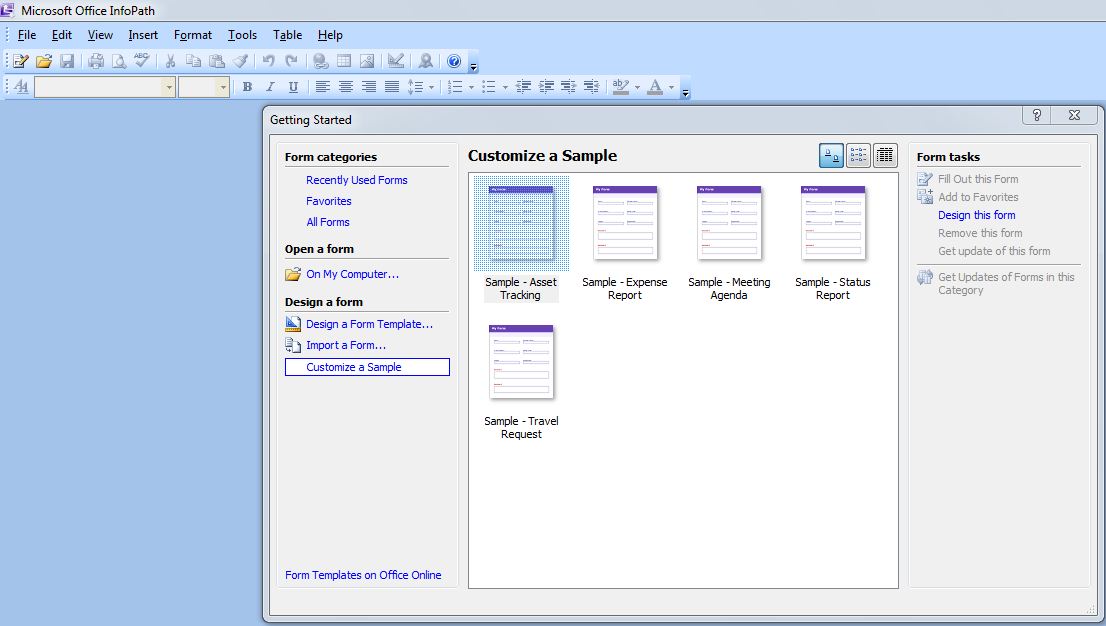Open the Insert menu
The width and height of the screenshot is (1106, 626).
point(143,34)
